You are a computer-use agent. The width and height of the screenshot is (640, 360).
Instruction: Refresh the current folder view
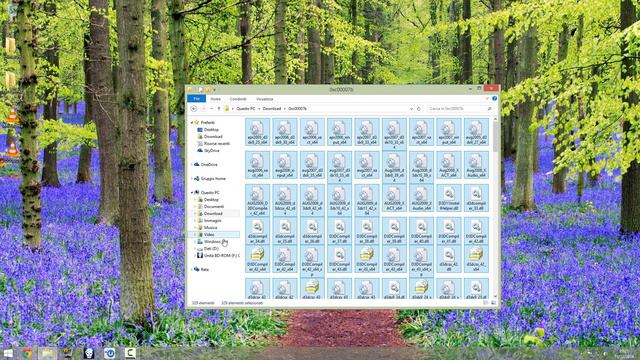pos(419,109)
